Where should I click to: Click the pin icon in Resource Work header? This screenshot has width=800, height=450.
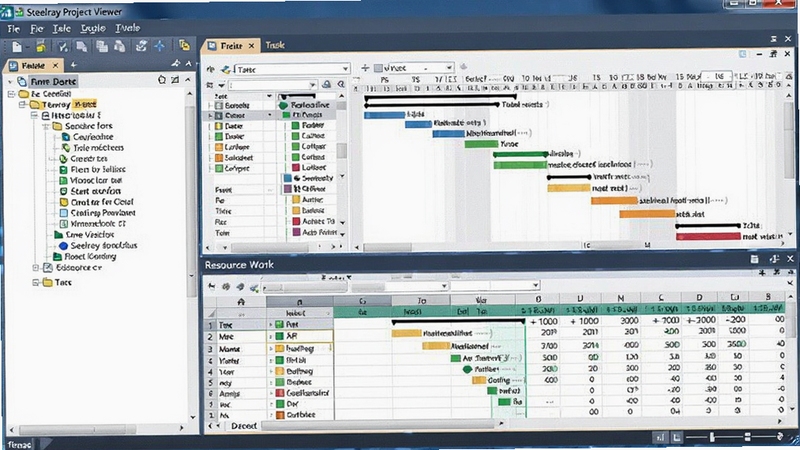pyautogui.click(x=774, y=259)
